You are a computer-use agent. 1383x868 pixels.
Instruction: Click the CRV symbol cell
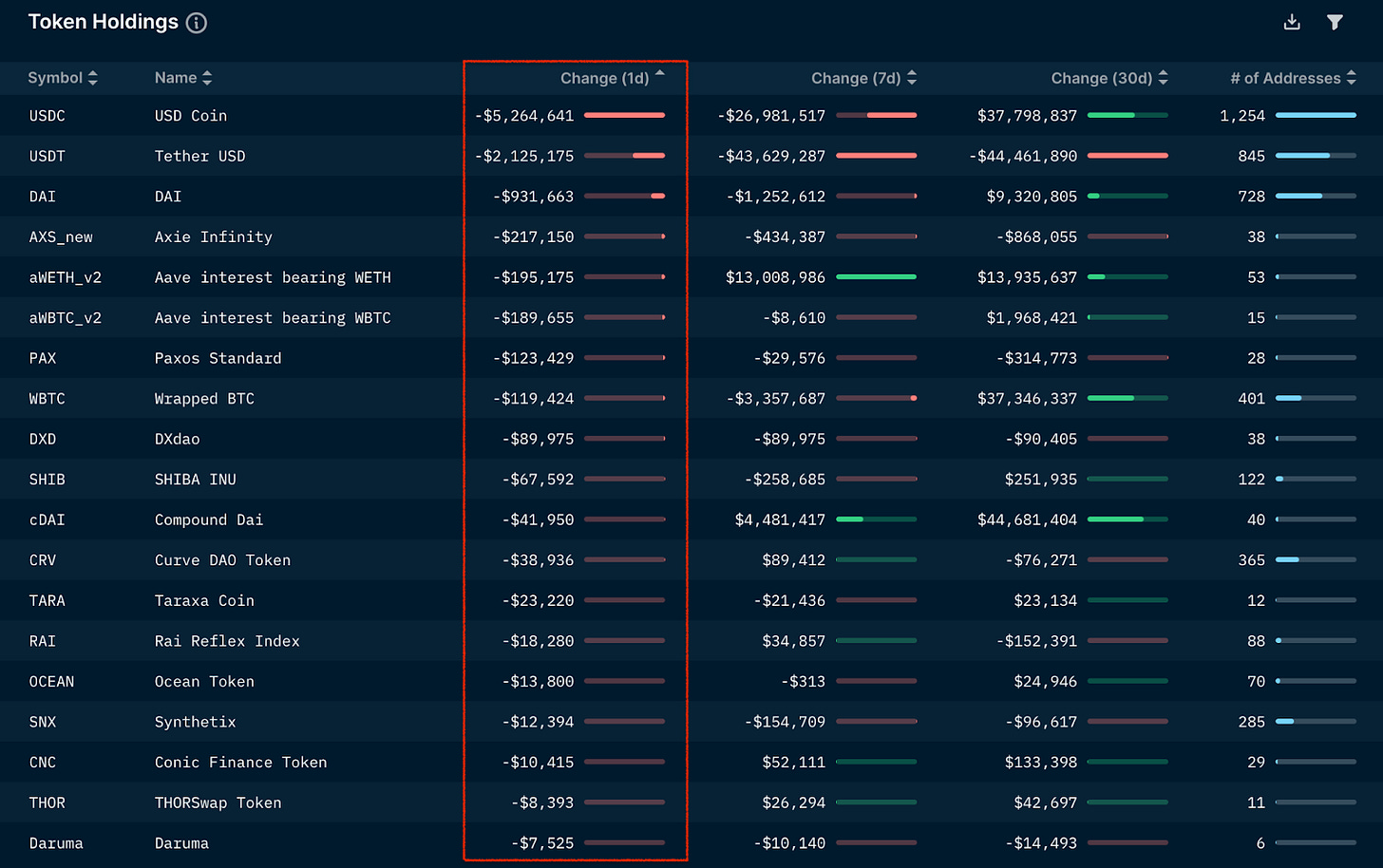[x=43, y=560]
